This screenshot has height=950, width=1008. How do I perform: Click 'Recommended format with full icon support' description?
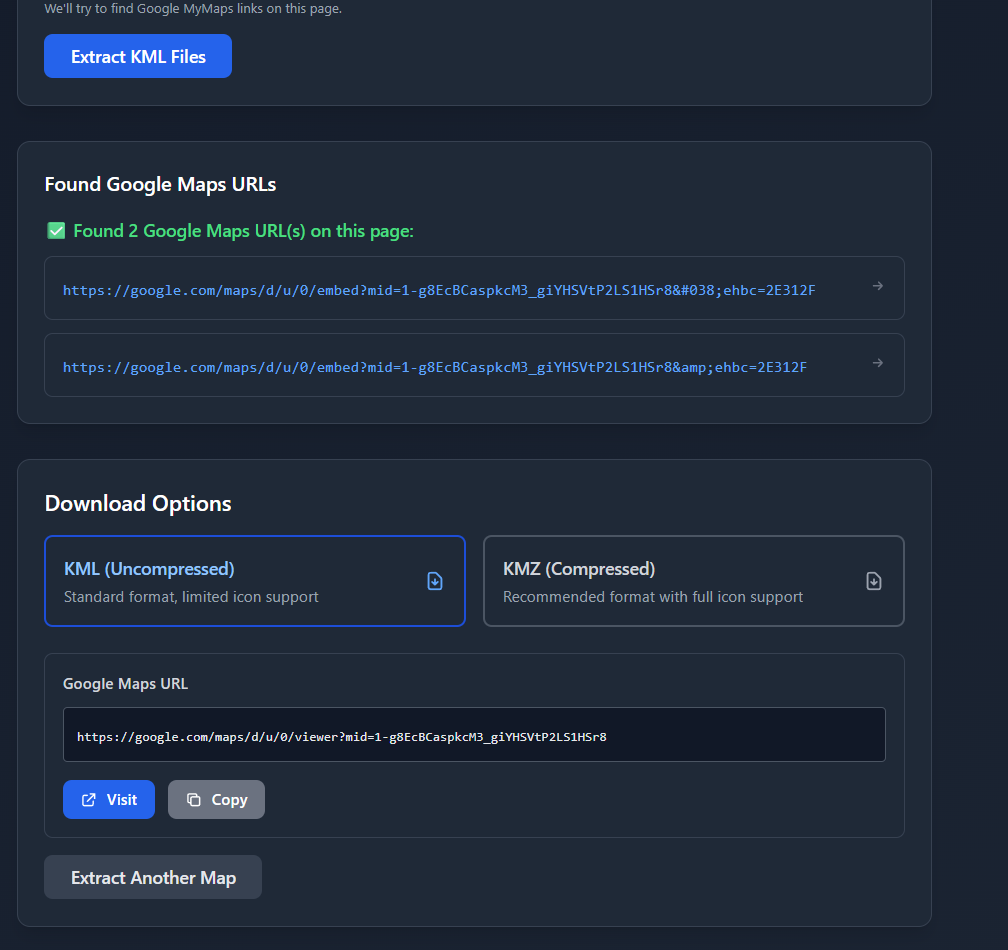(x=652, y=597)
